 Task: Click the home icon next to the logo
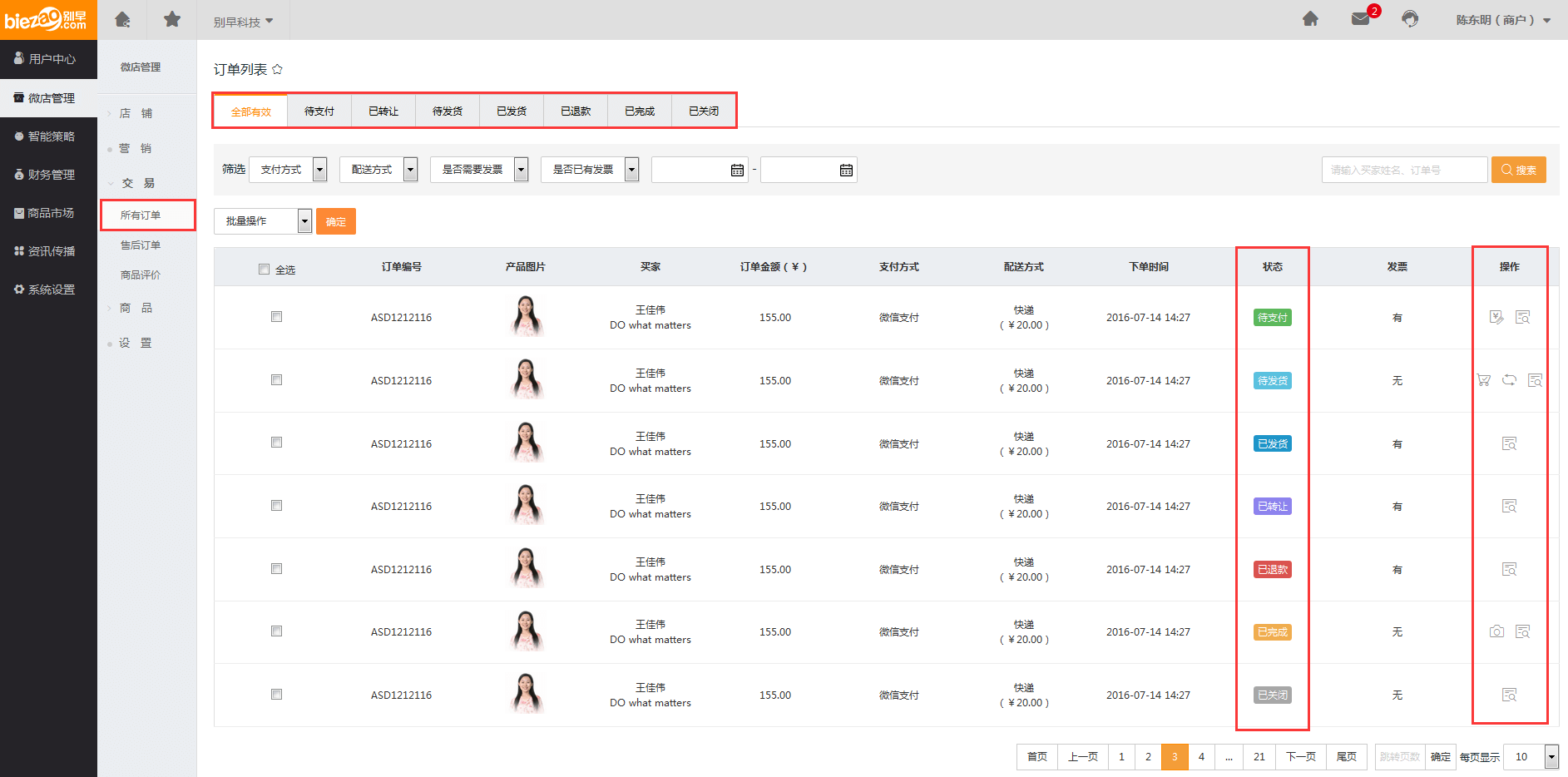point(122,19)
